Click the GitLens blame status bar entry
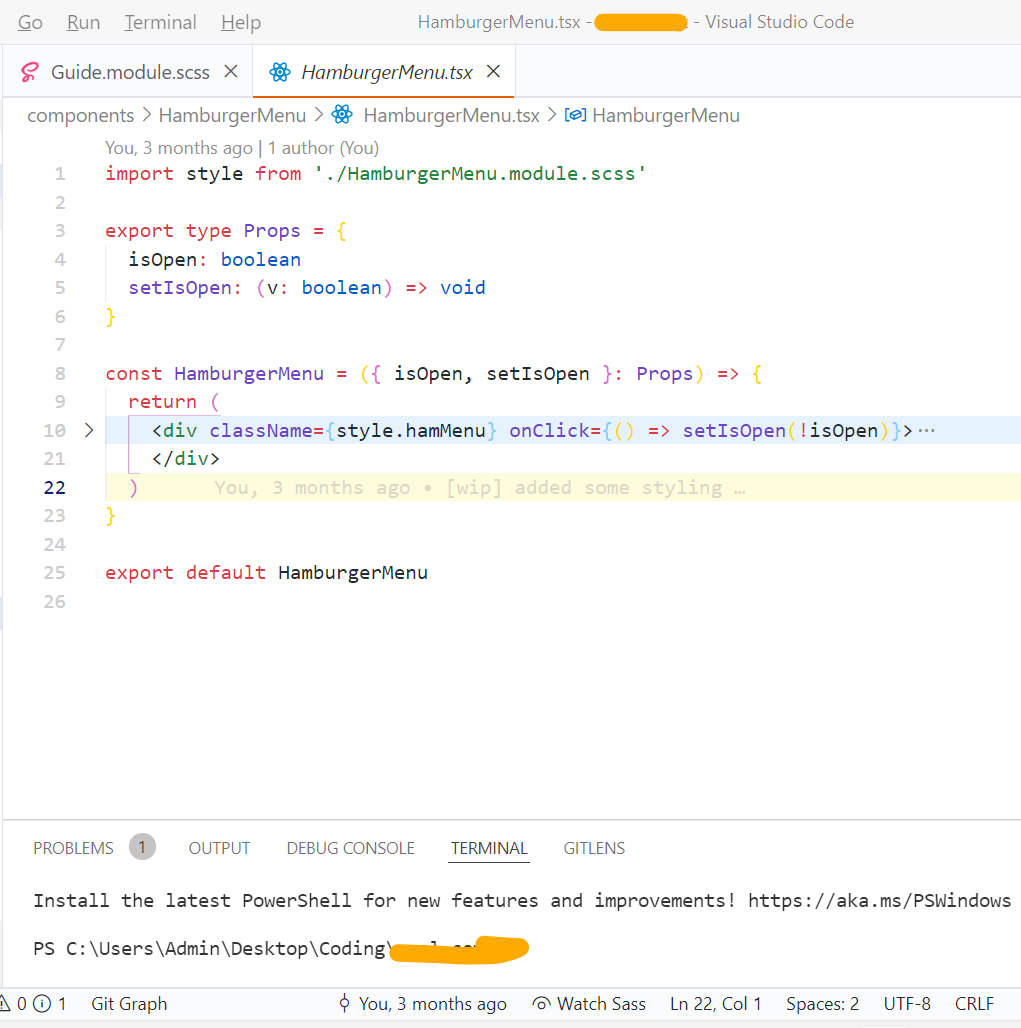 click(423, 1004)
